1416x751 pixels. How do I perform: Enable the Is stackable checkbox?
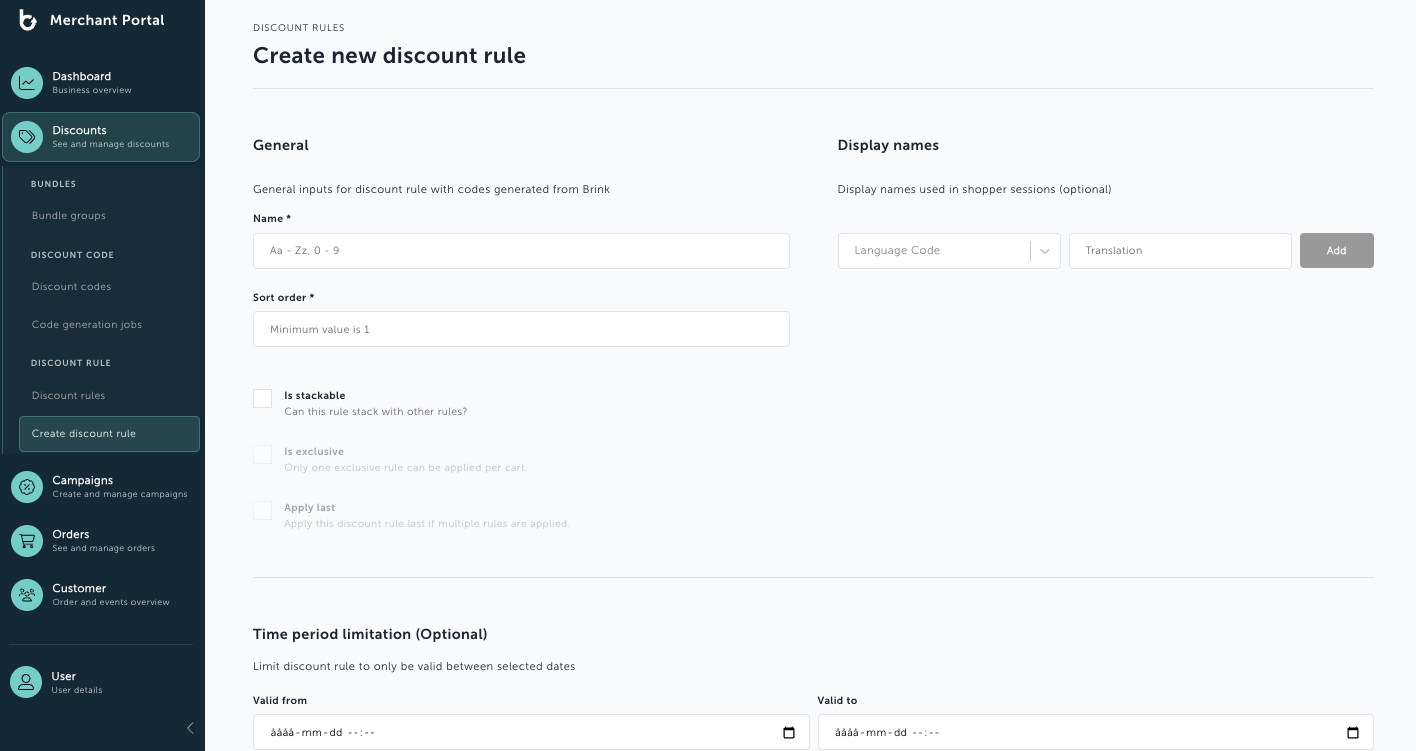(x=263, y=399)
